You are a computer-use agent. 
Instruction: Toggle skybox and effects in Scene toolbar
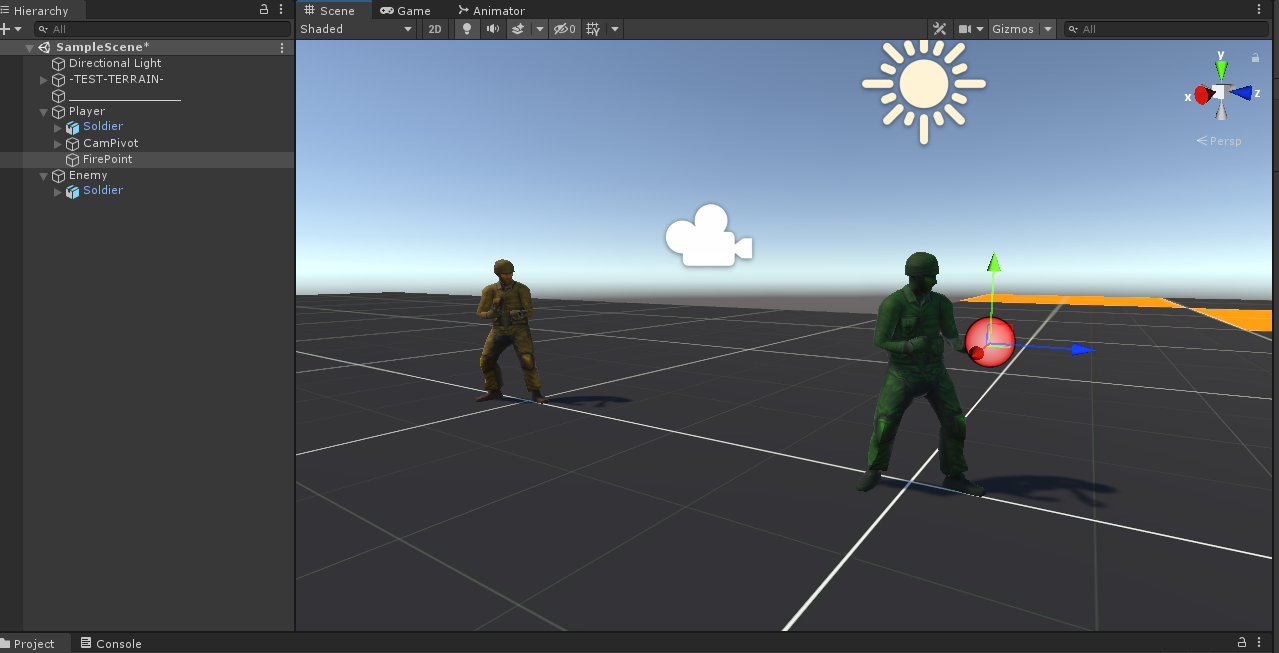pos(518,29)
